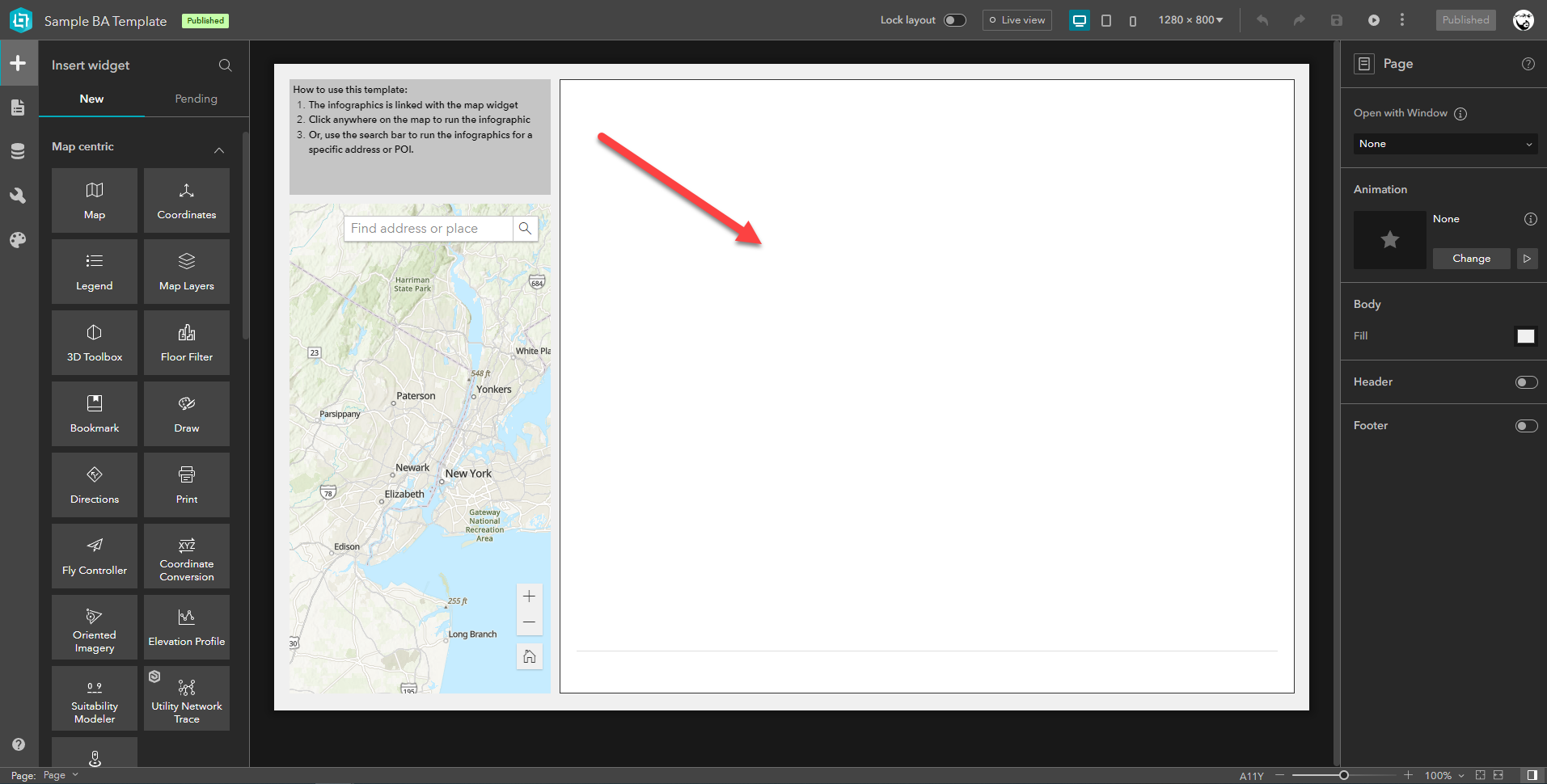Open the Body Fill color swatch

1526,335
